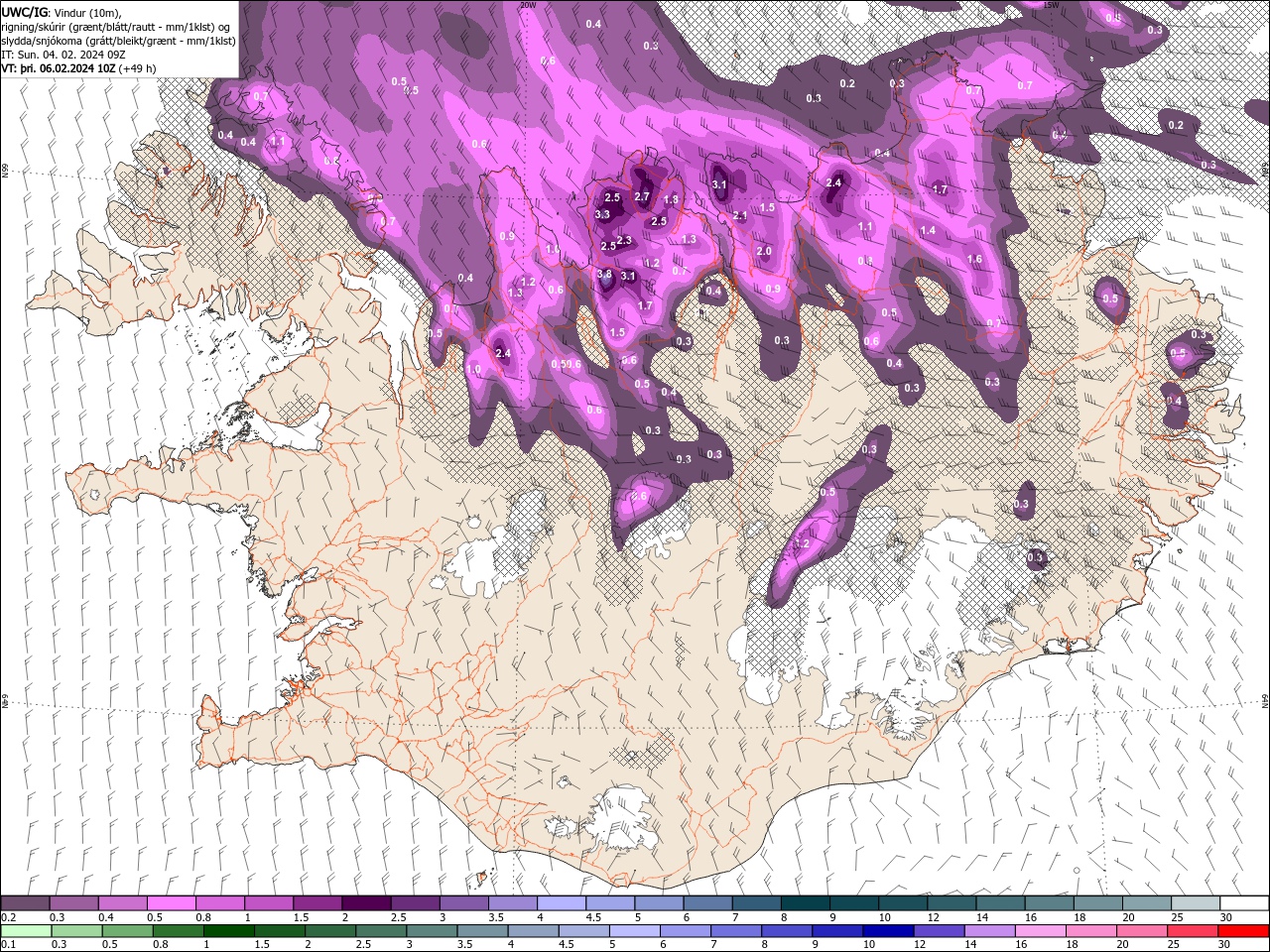Click the 0.1 label on the lower scale
This screenshot has height=952, width=1270.
9,945
